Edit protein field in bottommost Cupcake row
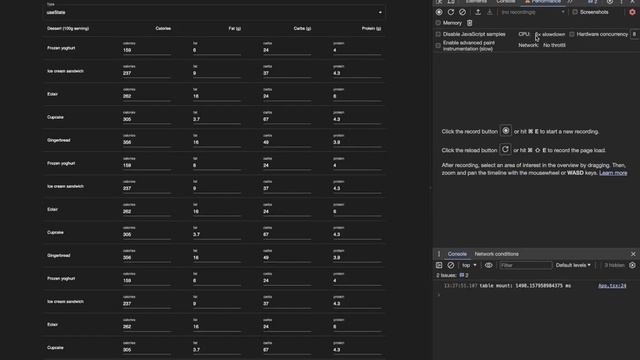 pyautogui.click(x=358, y=350)
